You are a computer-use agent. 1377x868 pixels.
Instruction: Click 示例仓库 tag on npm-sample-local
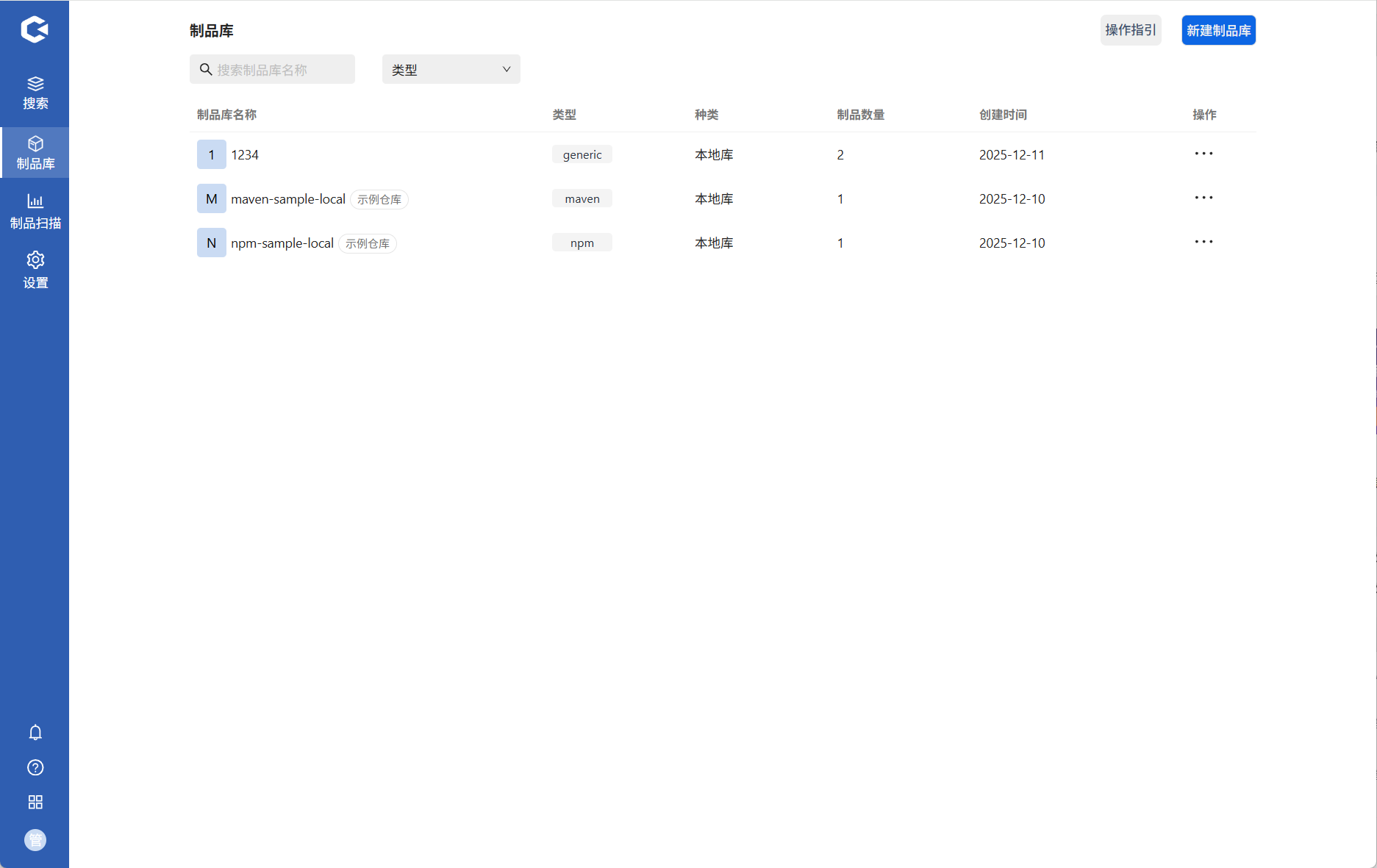[x=368, y=244]
